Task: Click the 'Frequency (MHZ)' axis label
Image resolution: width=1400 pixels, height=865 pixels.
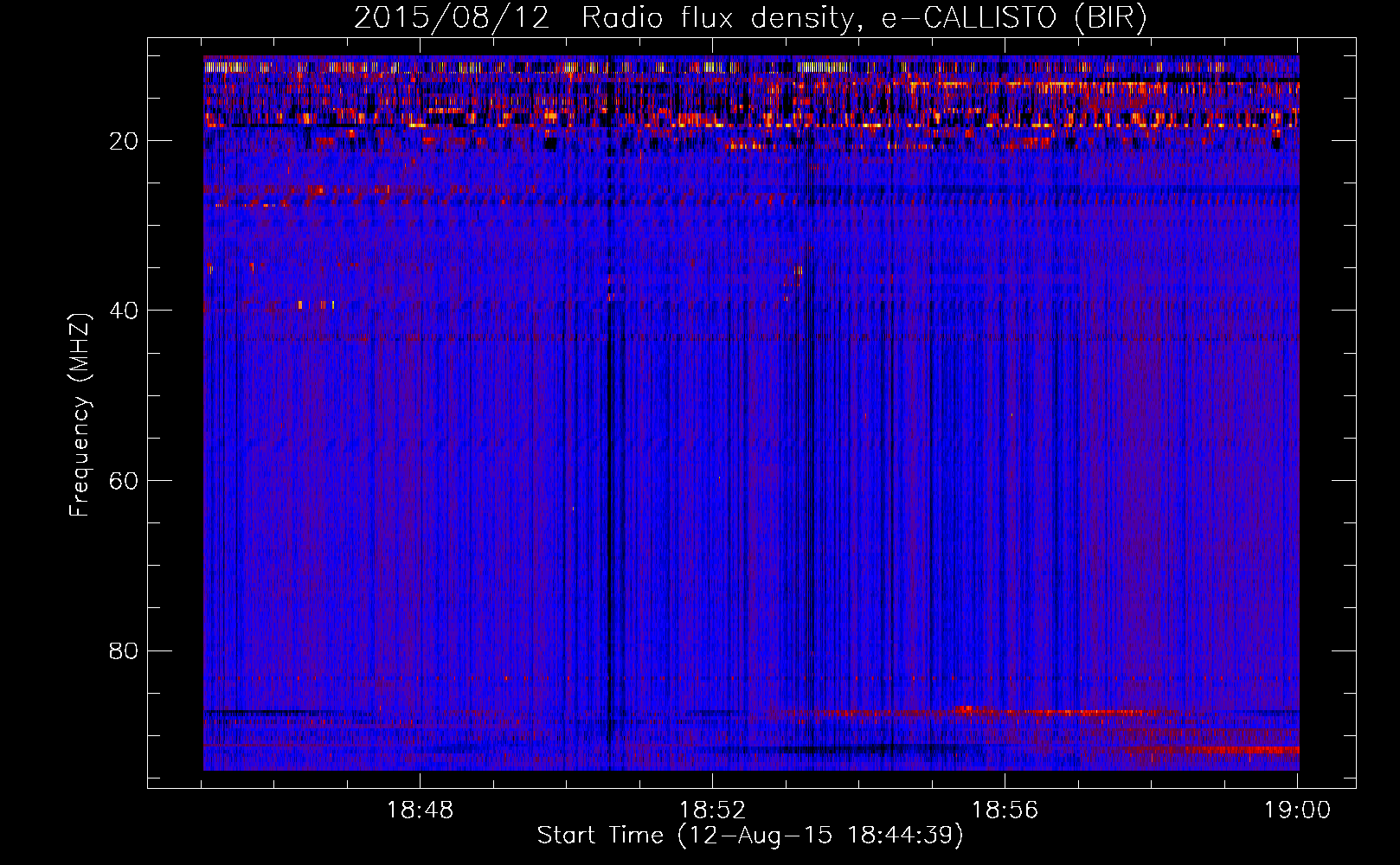Action: click(79, 415)
